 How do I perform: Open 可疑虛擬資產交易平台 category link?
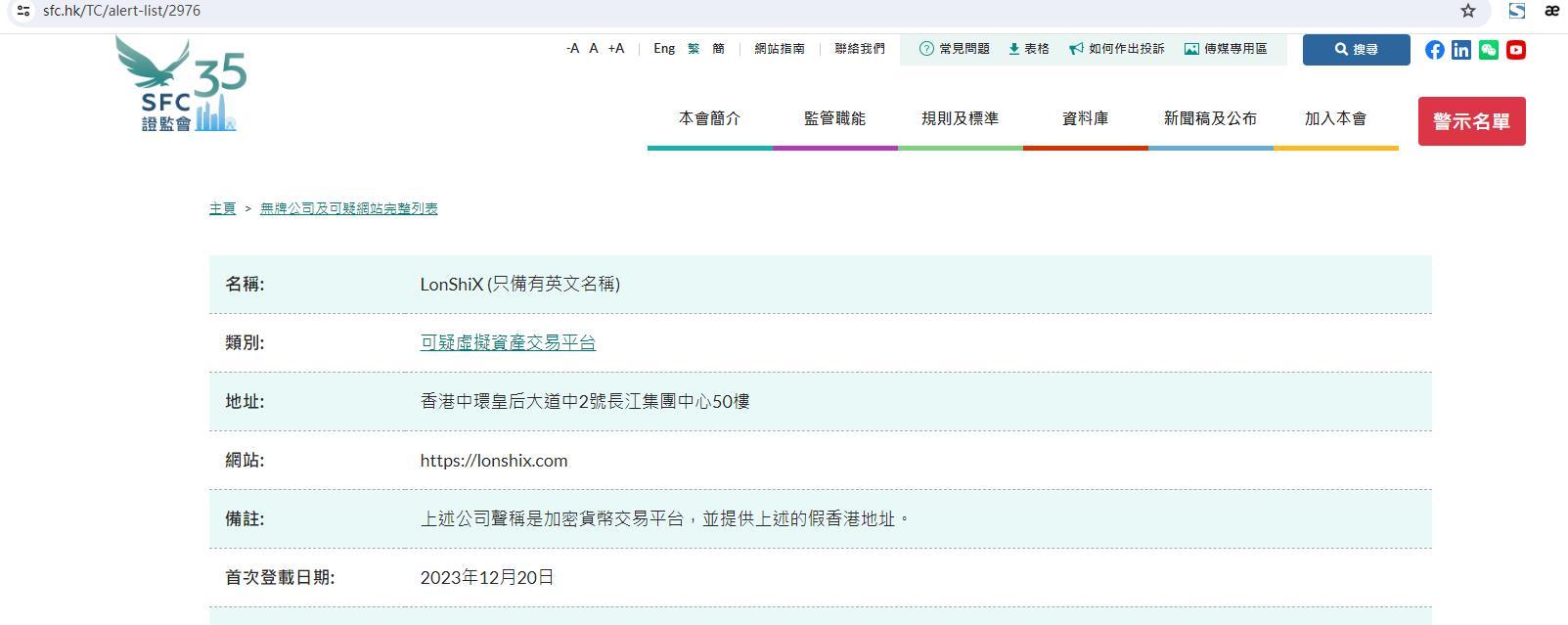[x=508, y=342]
